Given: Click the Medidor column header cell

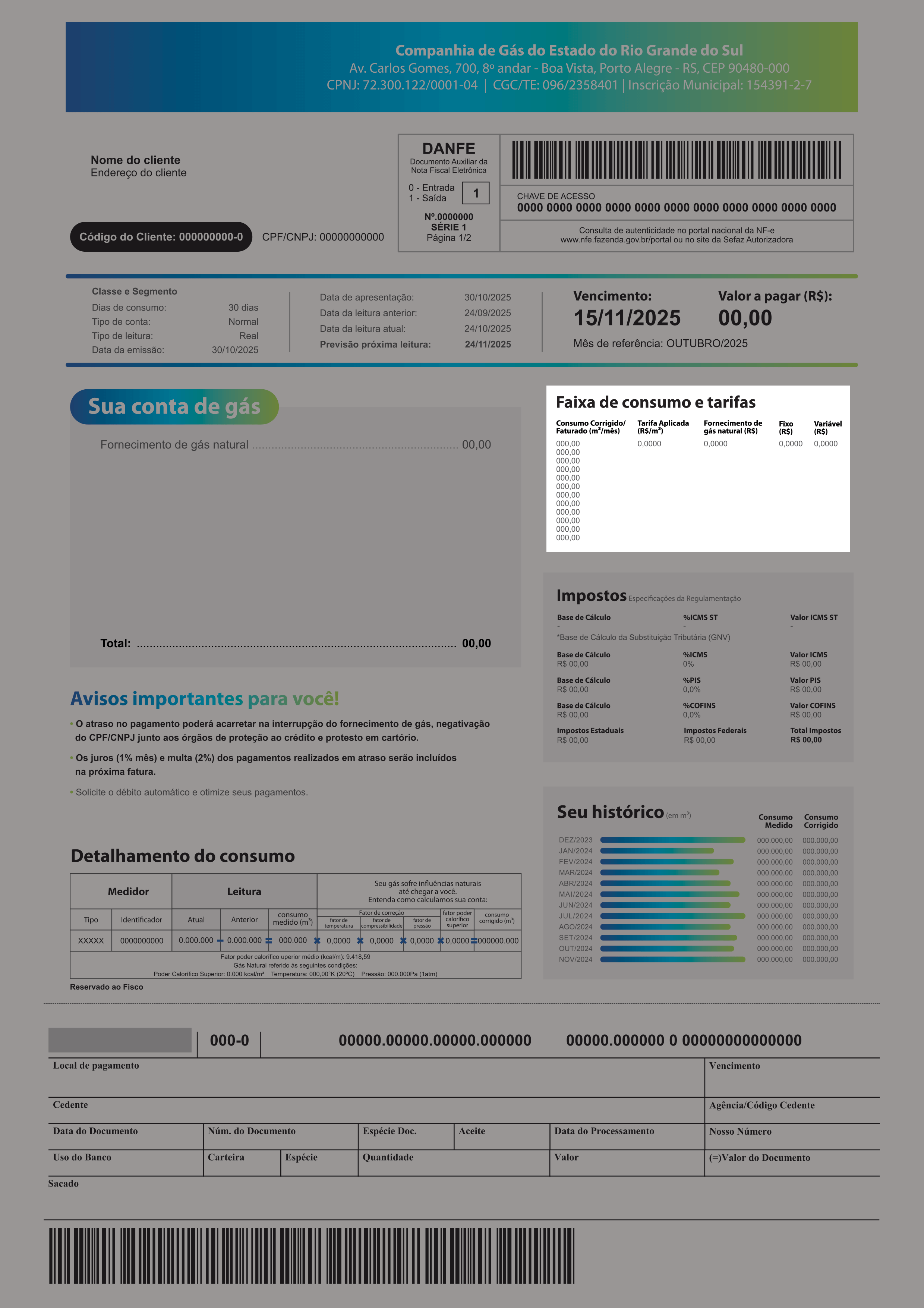Looking at the screenshot, I should click(128, 892).
